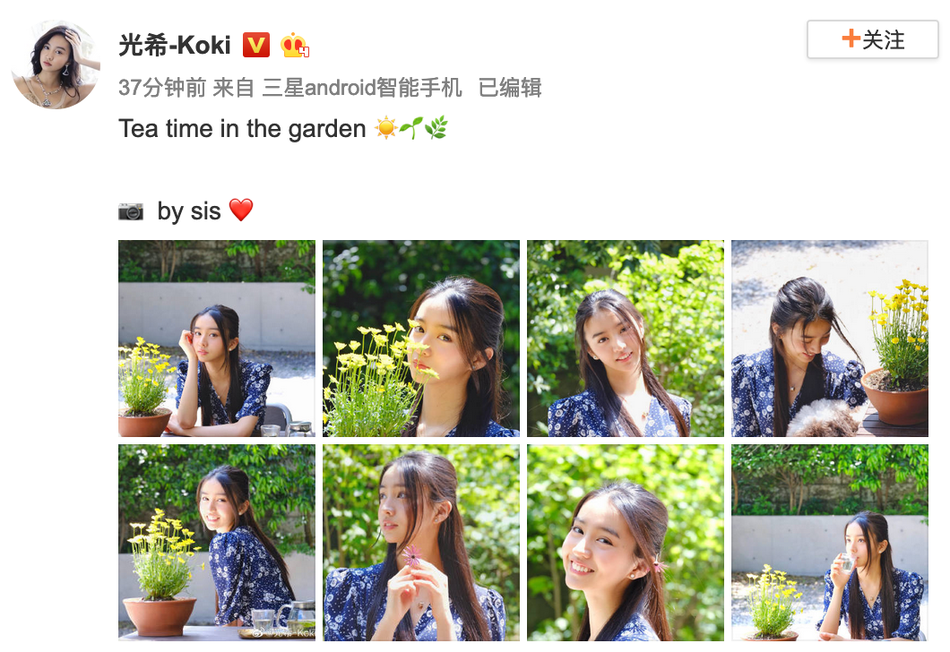Open photo with girl holding fluffy dog
The height and width of the screenshot is (652, 950).
[x=829, y=338]
